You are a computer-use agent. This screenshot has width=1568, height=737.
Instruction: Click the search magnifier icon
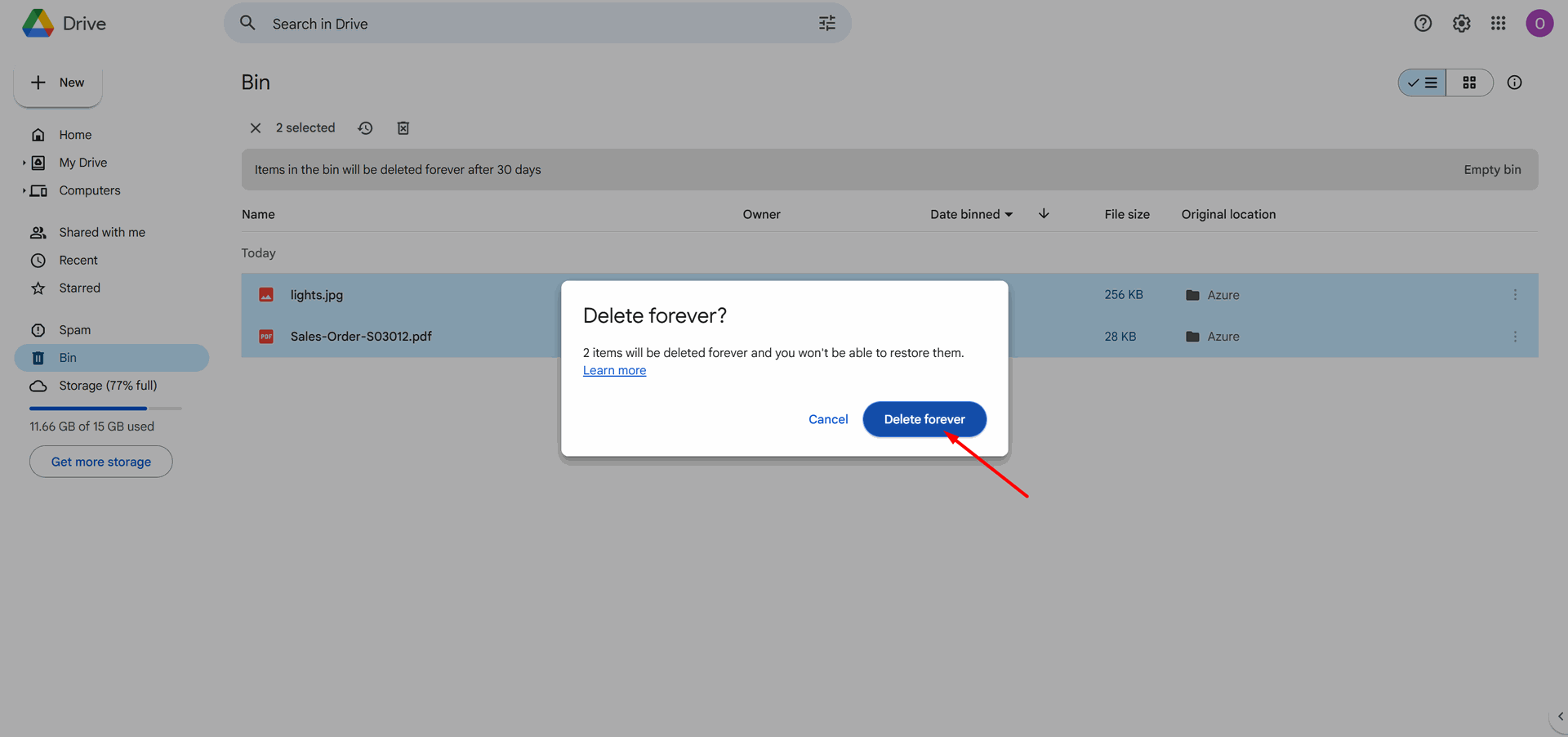(247, 23)
